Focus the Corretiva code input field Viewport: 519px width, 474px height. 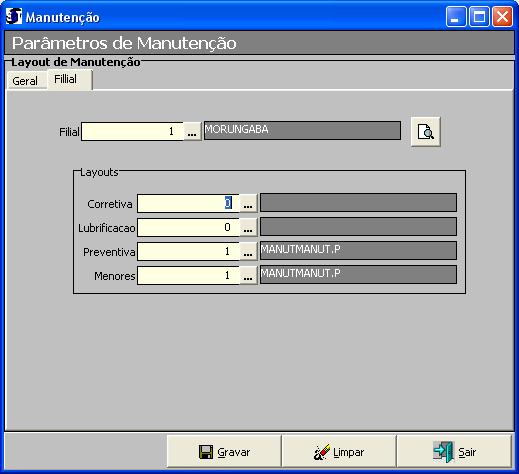point(188,203)
